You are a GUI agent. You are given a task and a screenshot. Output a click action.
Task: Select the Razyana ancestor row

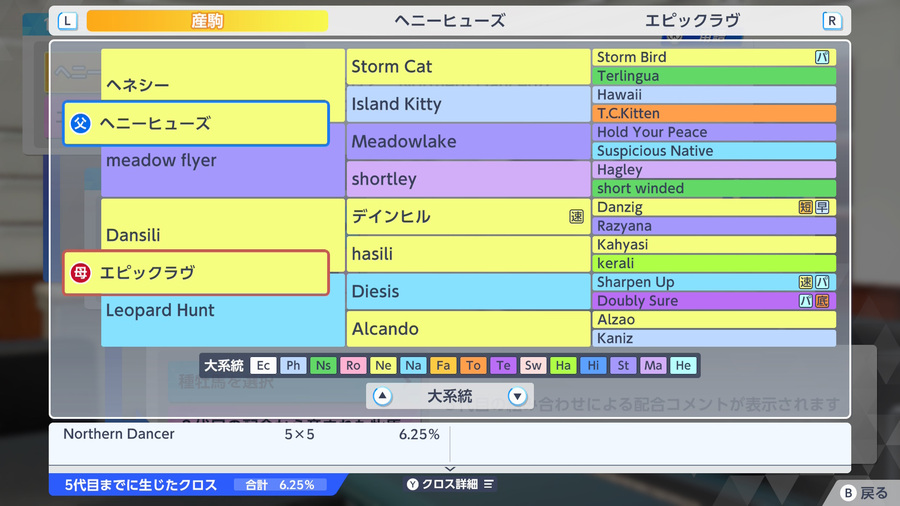tap(714, 226)
